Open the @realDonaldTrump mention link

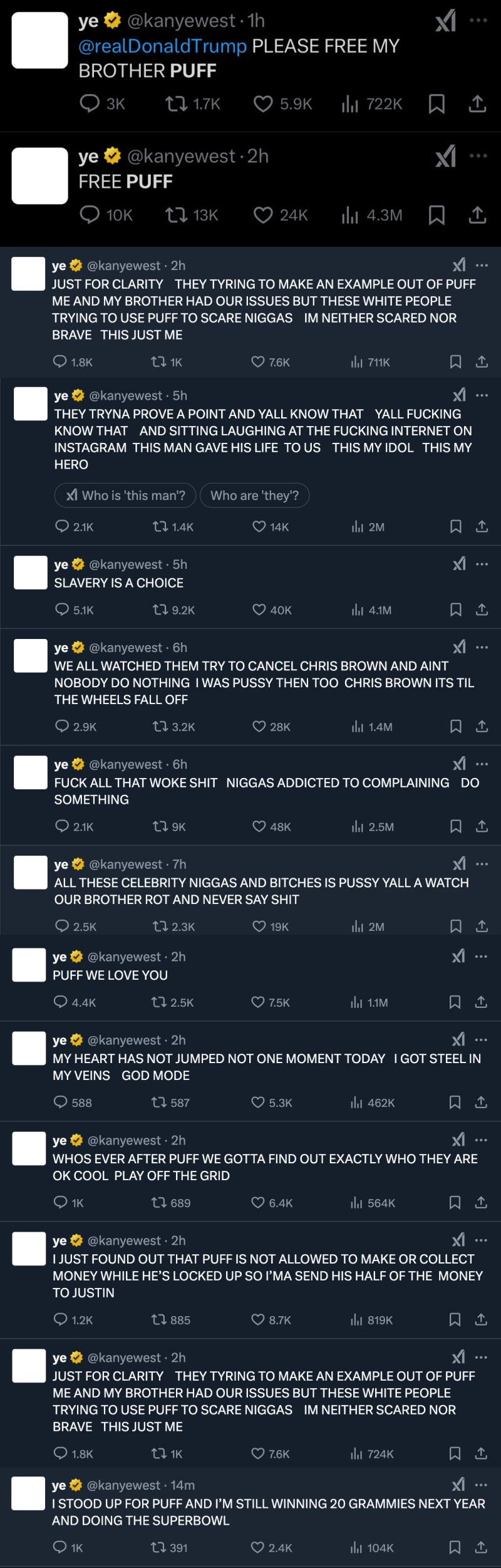(162, 46)
